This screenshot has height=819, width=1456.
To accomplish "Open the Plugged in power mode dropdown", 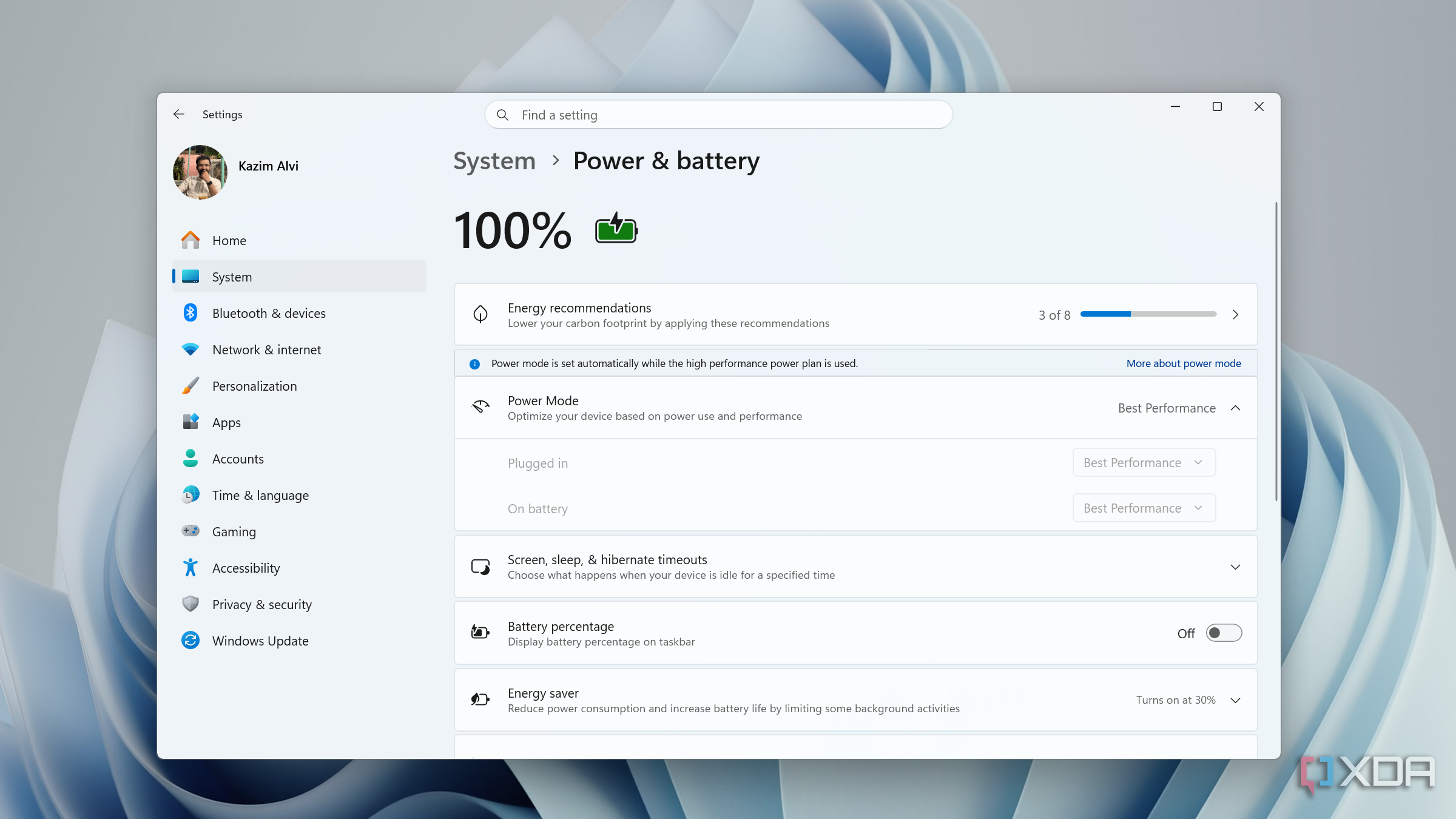I will 1144,462.
